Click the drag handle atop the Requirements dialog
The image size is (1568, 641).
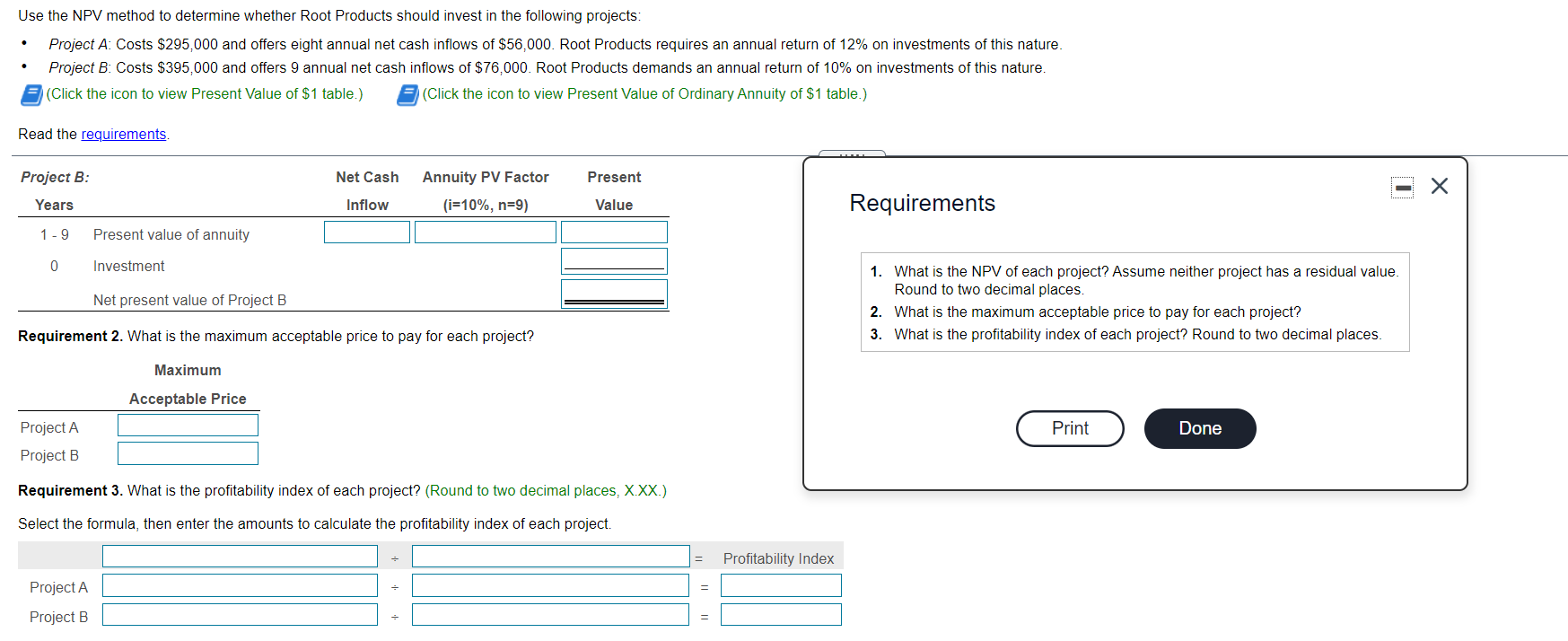tap(852, 155)
